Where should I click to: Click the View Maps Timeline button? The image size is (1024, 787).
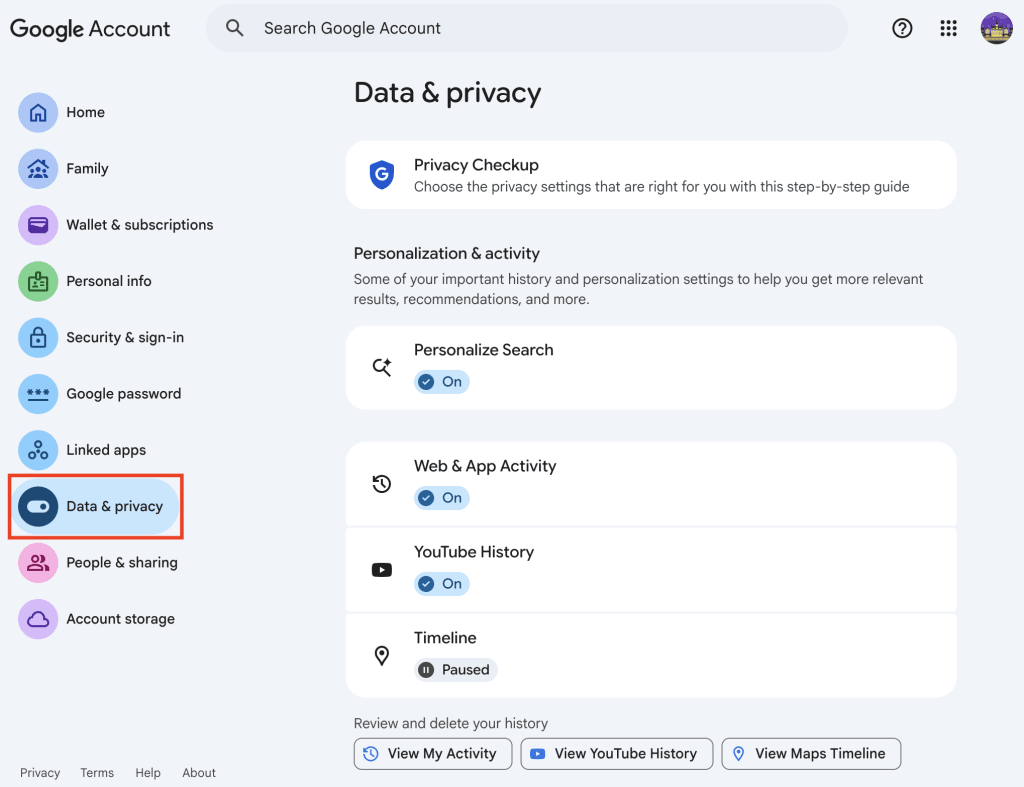tap(811, 754)
